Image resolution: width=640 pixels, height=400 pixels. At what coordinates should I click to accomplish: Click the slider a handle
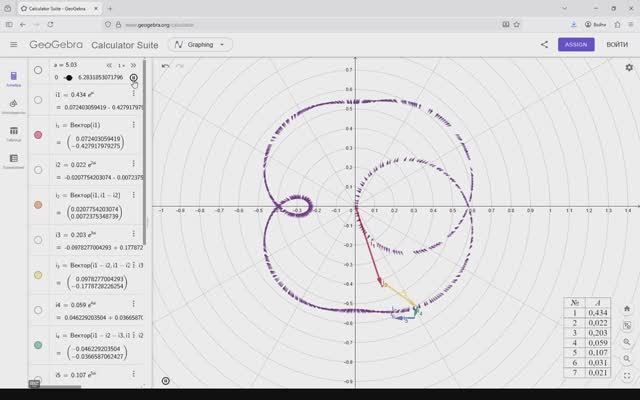click(69, 78)
